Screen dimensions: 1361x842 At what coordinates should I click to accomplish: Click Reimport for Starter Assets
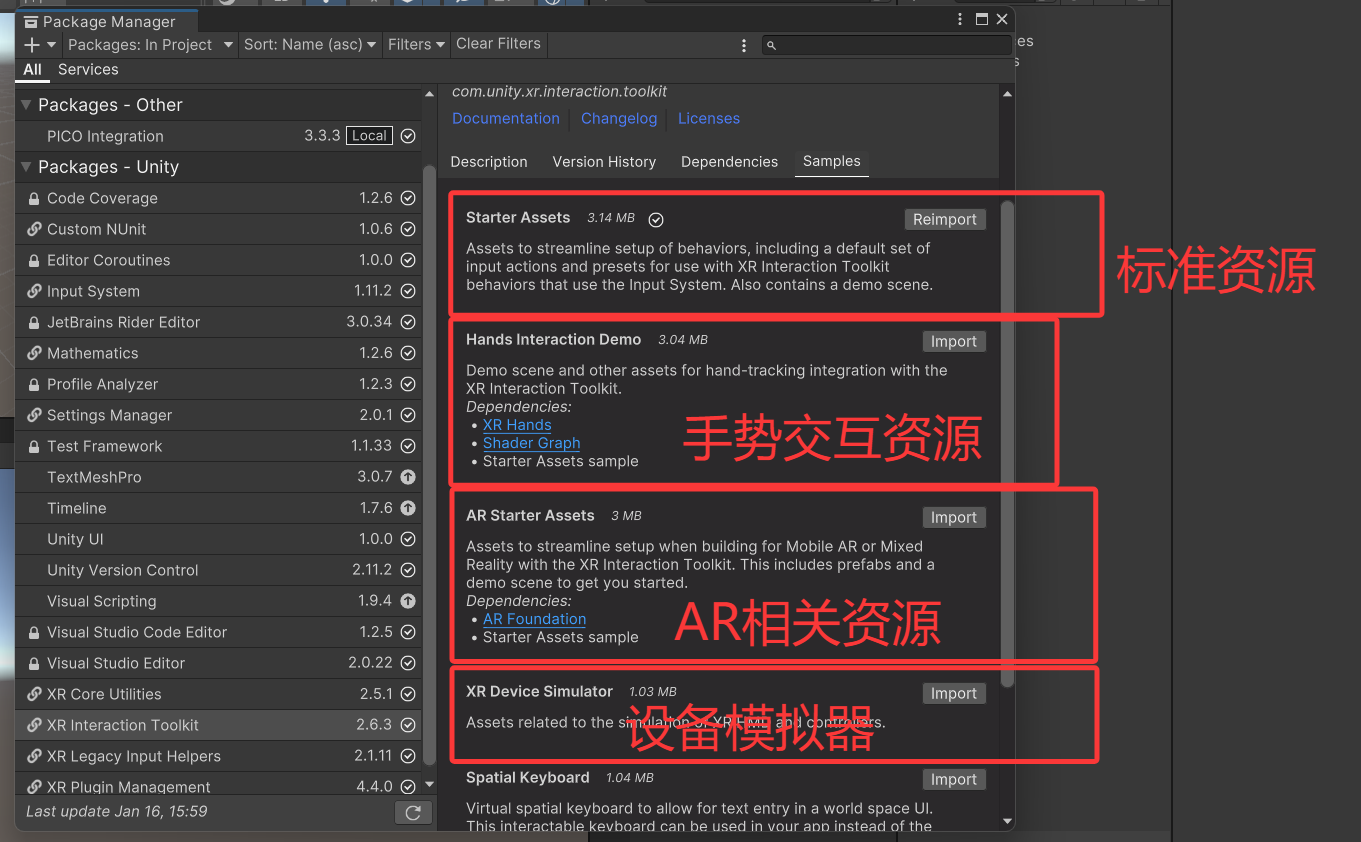[x=945, y=220]
